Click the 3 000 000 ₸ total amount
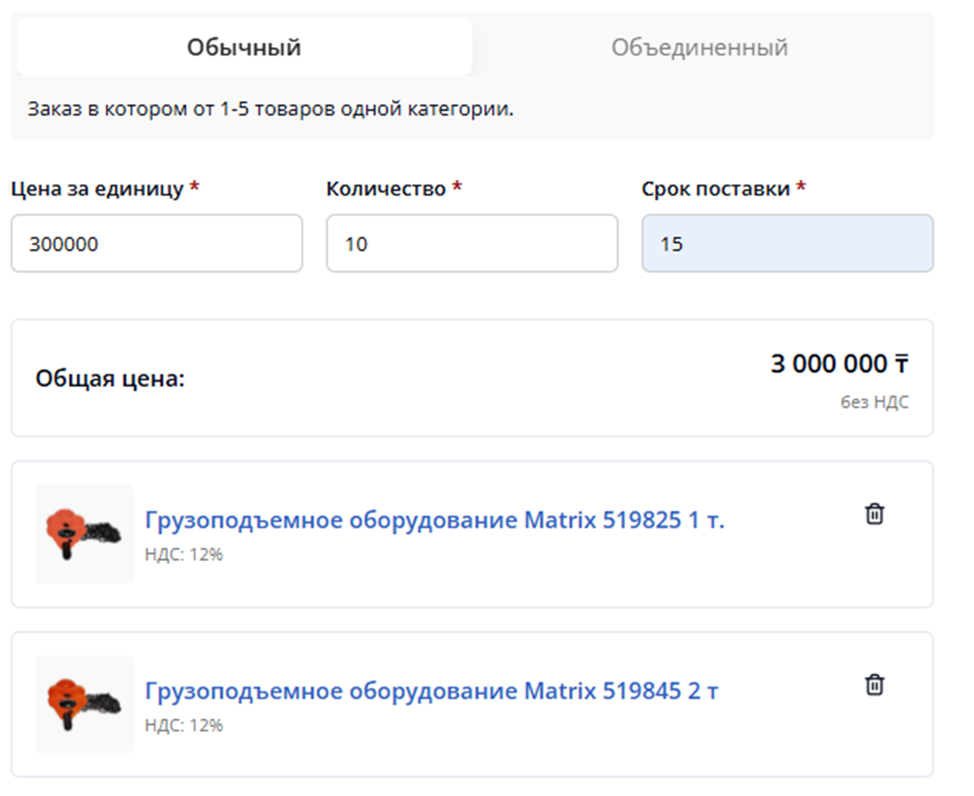The height and width of the screenshot is (796, 974). [x=839, y=364]
